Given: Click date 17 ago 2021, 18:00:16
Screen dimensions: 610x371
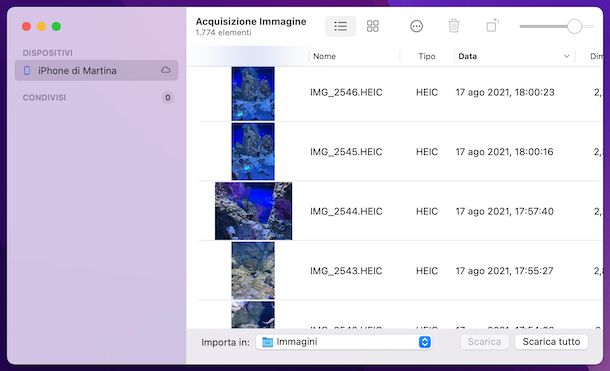Looking at the screenshot, I should point(504,152).
